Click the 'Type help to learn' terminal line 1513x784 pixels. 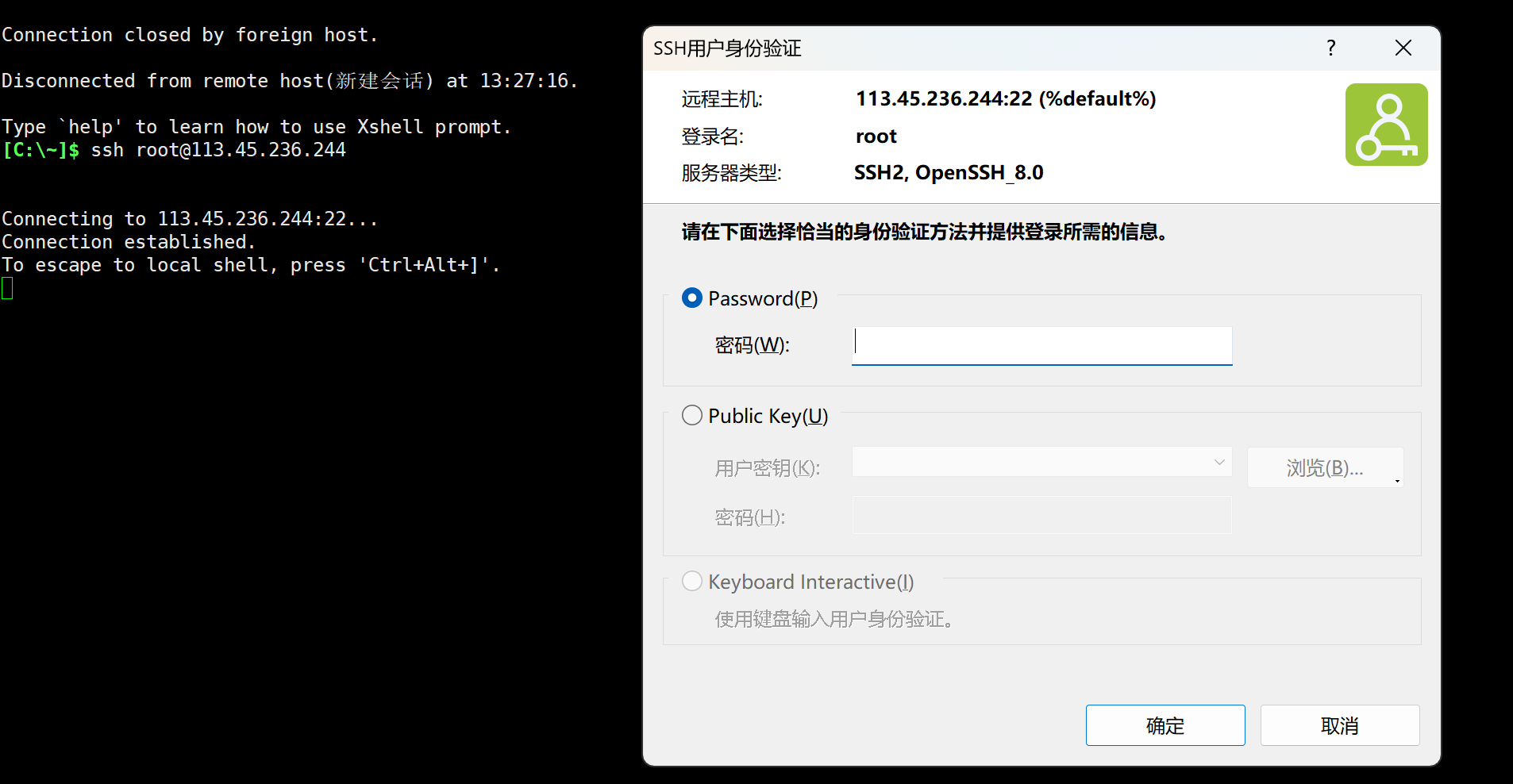click(256, 127)
